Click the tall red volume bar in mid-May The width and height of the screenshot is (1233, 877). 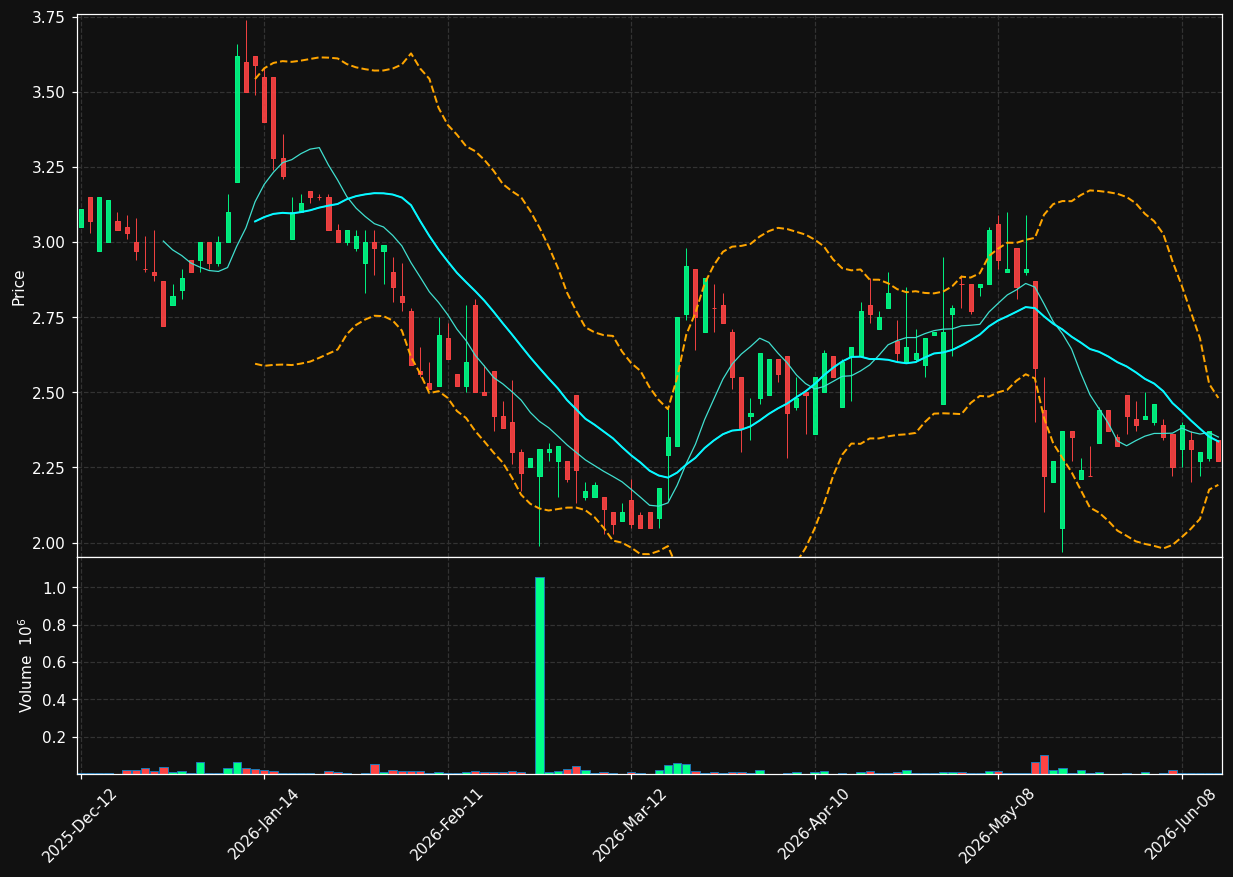tap(1044, 764)
